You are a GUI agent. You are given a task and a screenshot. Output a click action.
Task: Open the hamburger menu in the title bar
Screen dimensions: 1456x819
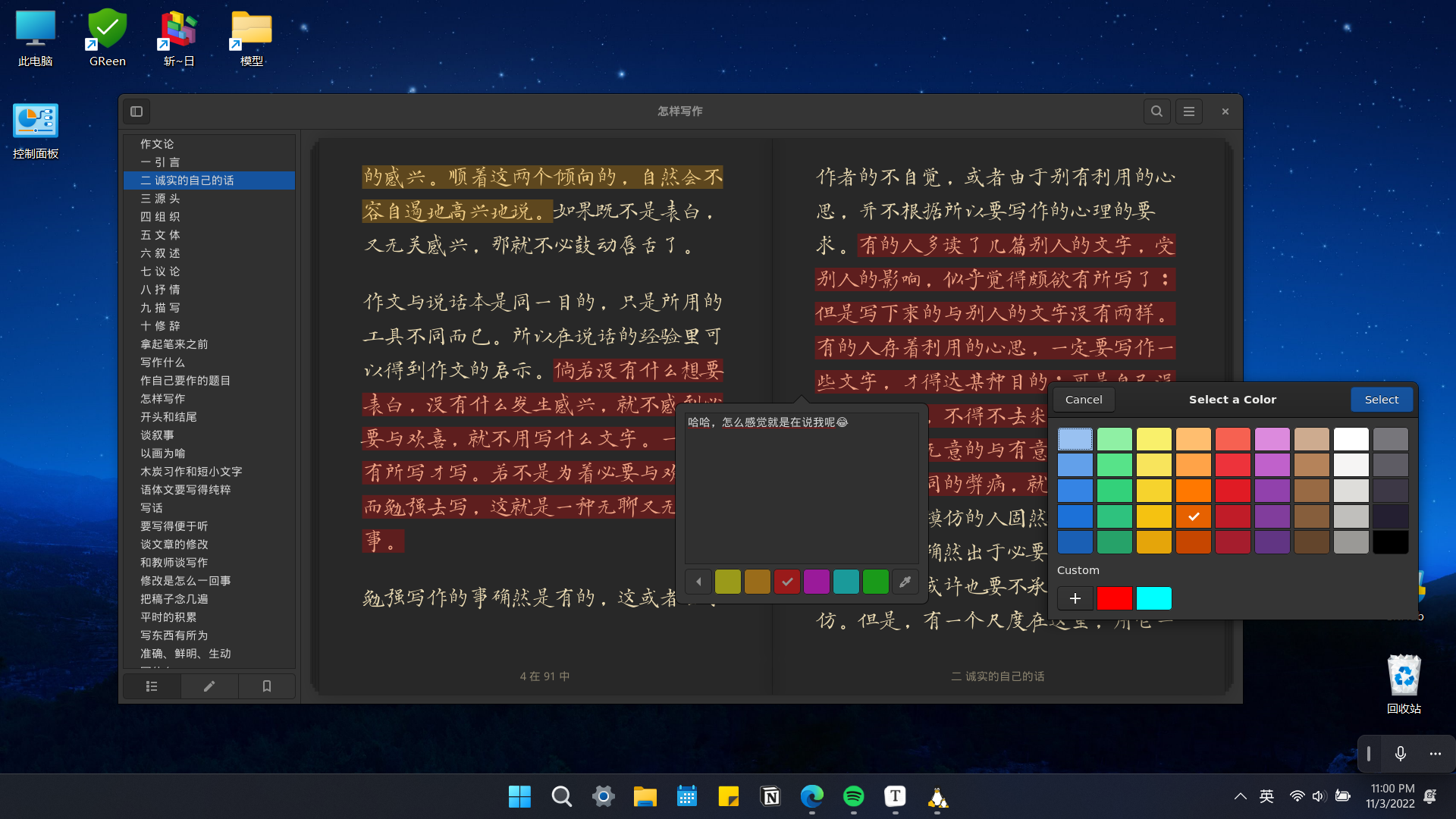(1188, 111)
